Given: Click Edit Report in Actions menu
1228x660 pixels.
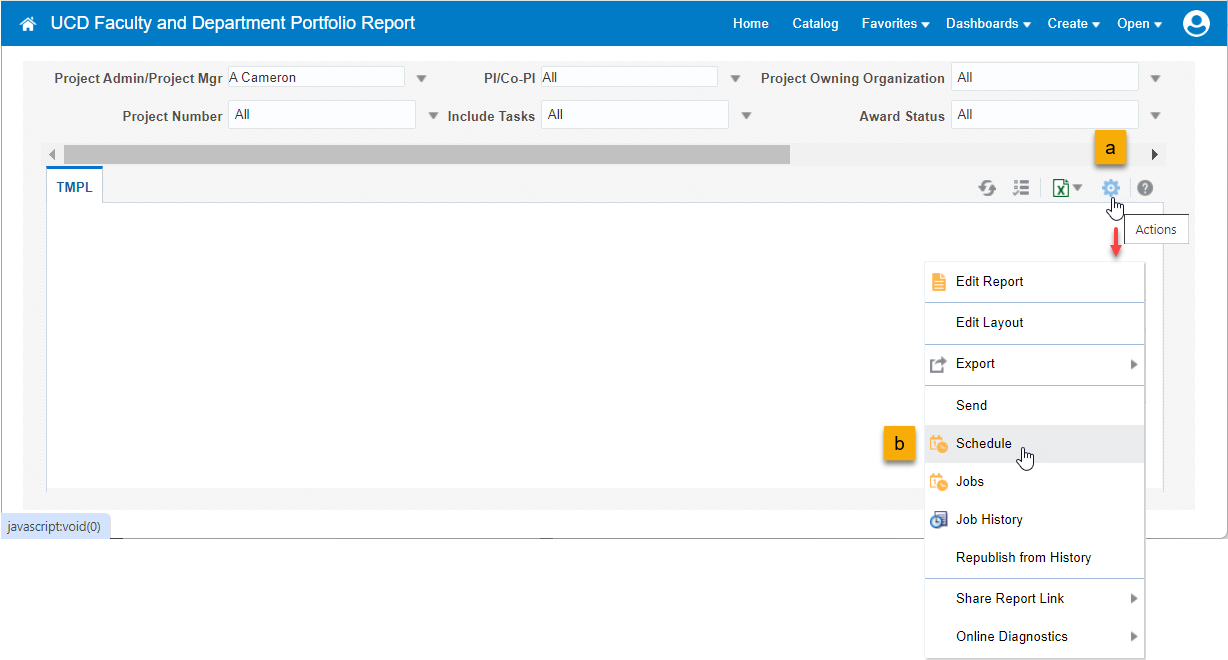Looking at the screenshot, I should (x=989, y=282).
